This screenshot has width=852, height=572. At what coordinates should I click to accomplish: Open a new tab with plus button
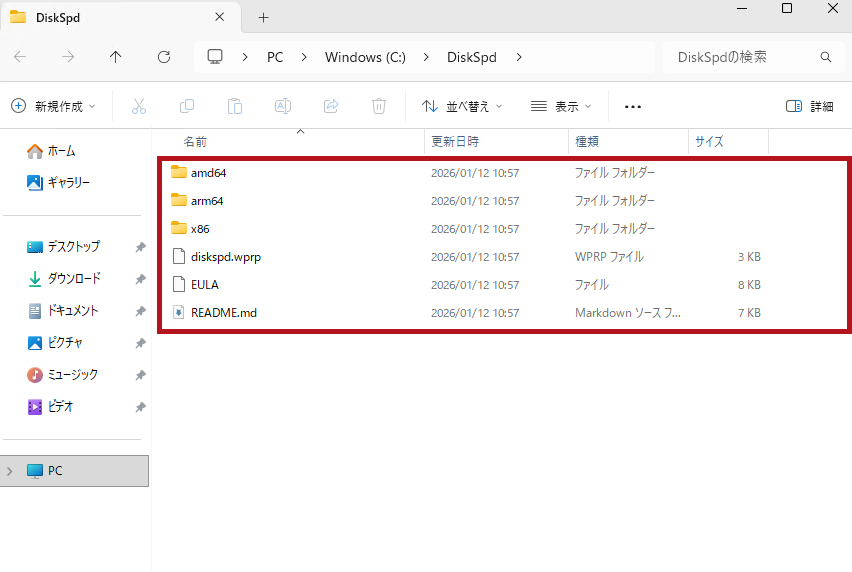[264, 18]
